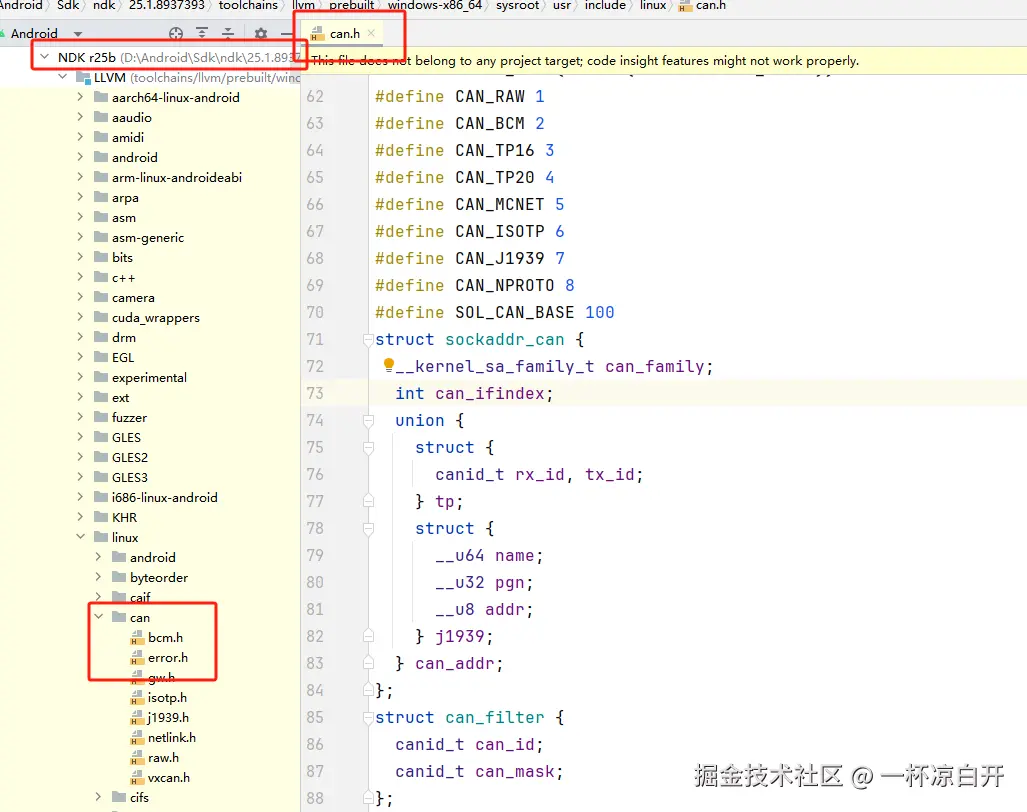Switch to the can.h editor tab

click(345, 33)
